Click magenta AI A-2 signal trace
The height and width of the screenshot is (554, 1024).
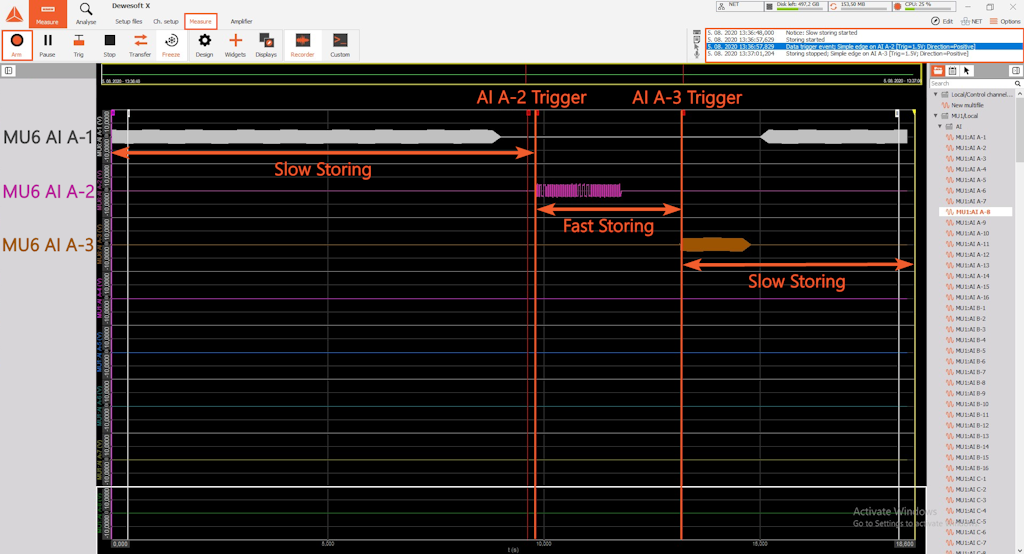tap(579, 191)
